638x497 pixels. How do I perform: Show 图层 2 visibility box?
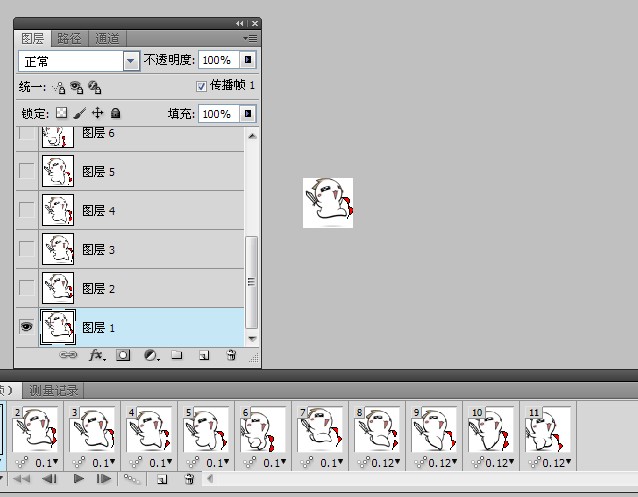point(27,288)
